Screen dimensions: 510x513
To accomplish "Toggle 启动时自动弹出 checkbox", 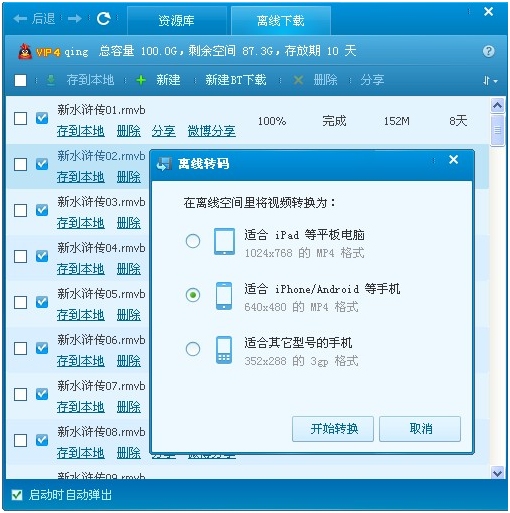I will coord(17,495).
